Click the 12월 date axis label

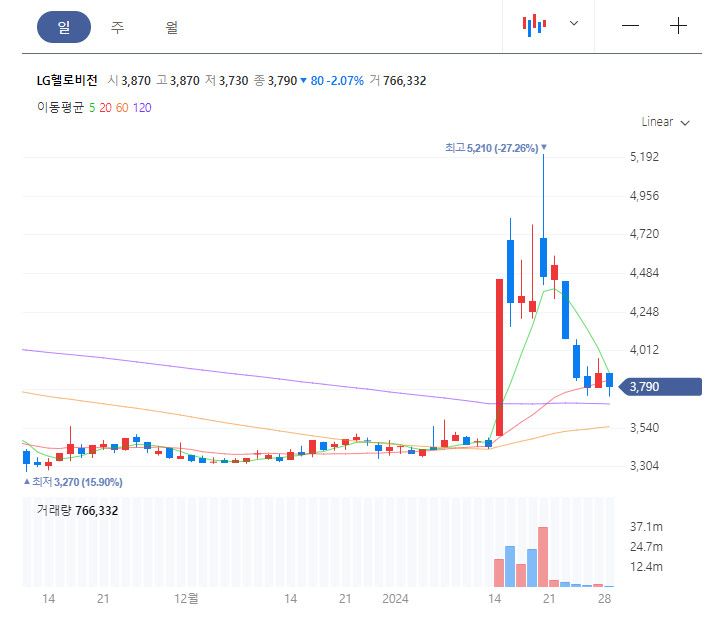pos(186,599)
